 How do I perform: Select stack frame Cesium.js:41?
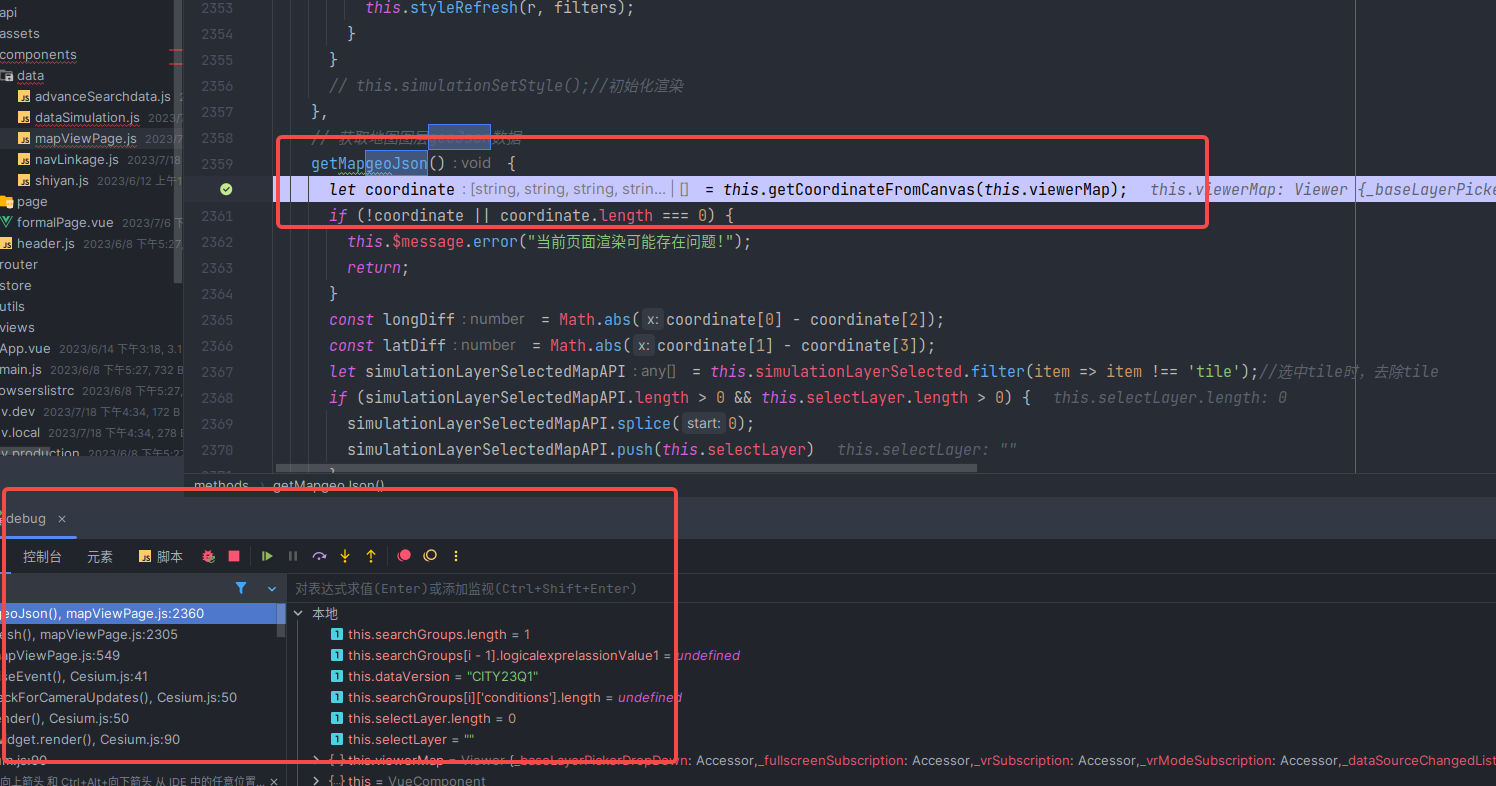(x=138, y=677)
